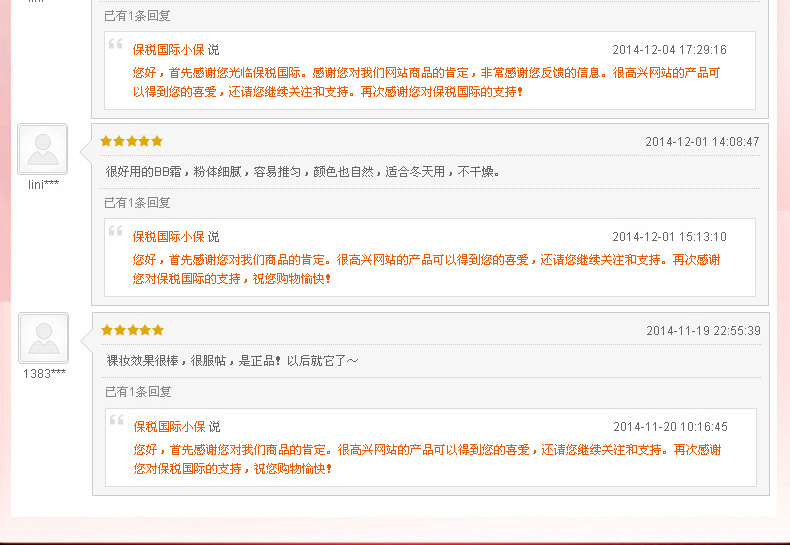Click quote icon in 17:29:16 reply
Screen dimensions: 790x545
click(x=116, y=44)
